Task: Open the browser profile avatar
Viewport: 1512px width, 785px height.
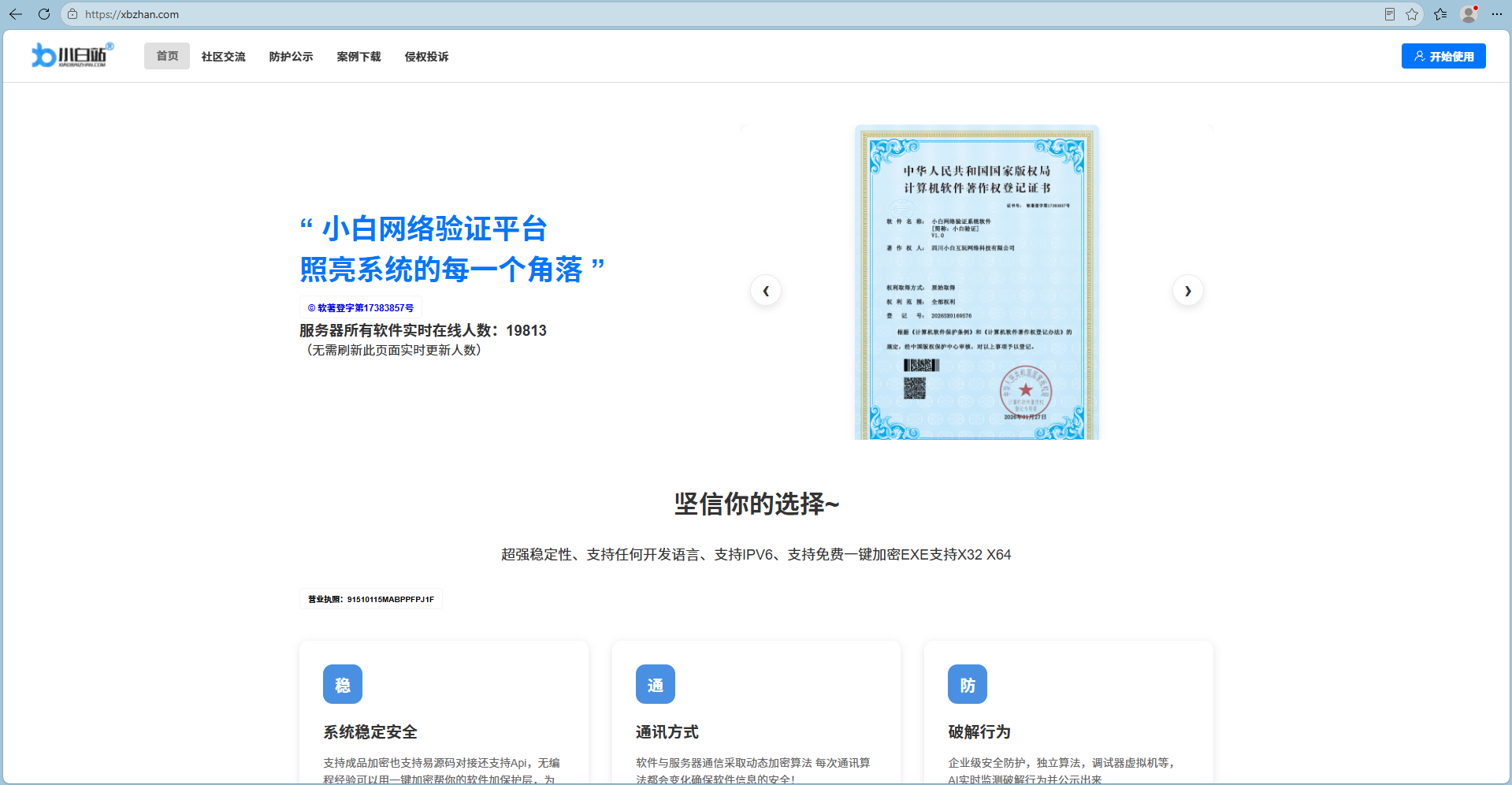Action: click(1469, 14)
